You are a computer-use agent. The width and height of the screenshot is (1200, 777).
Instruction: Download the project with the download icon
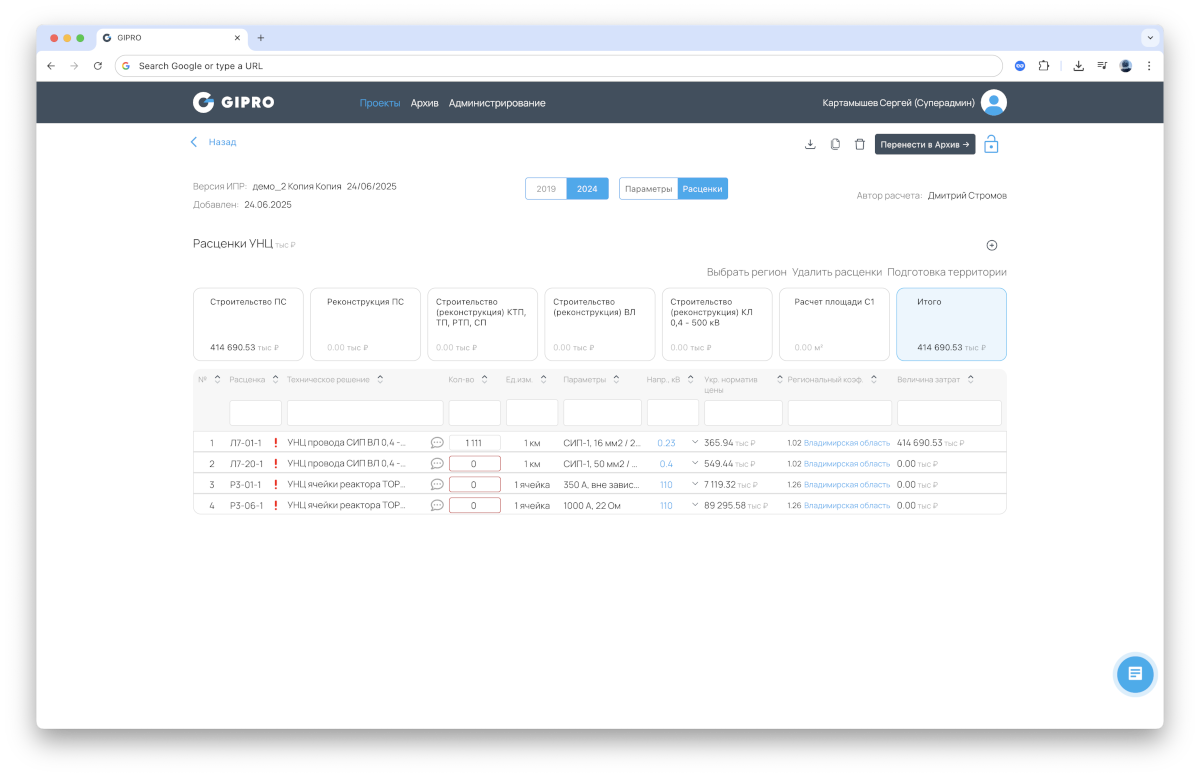[810, 144]
